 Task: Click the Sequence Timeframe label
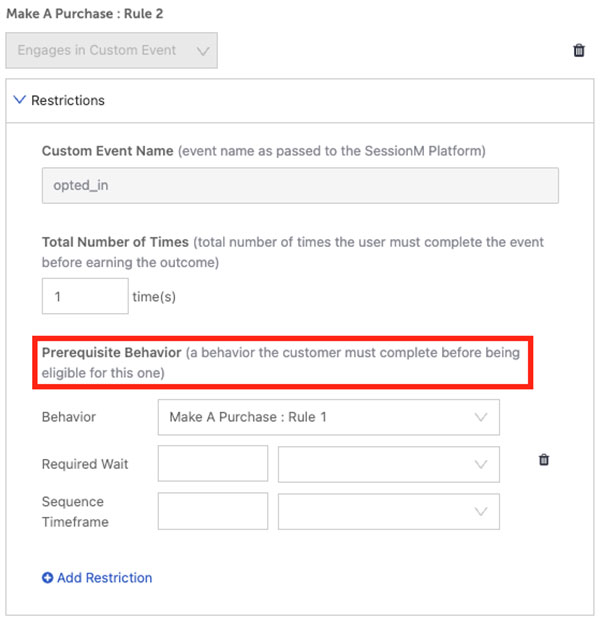point(73,510)
